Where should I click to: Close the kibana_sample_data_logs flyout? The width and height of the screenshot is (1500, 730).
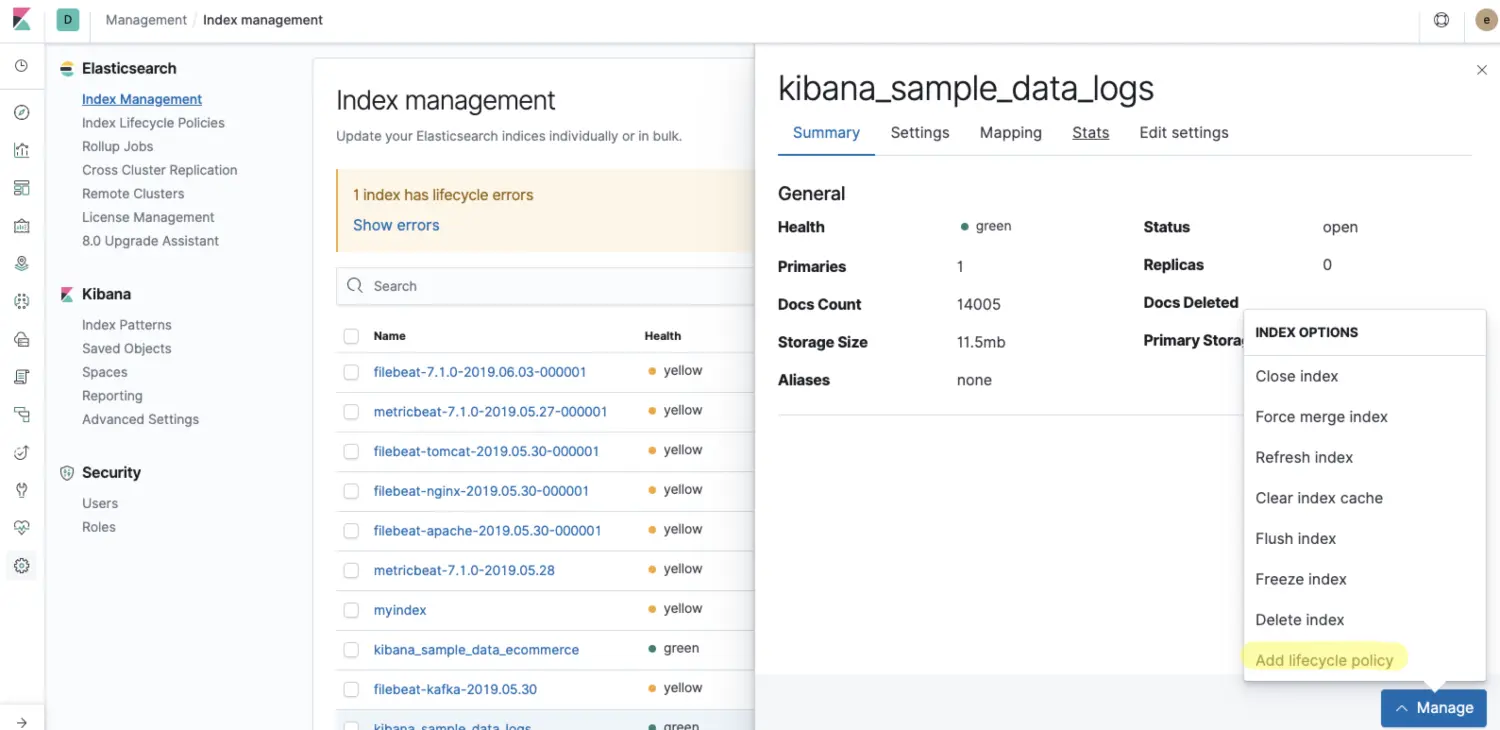tap(1482, 70)
